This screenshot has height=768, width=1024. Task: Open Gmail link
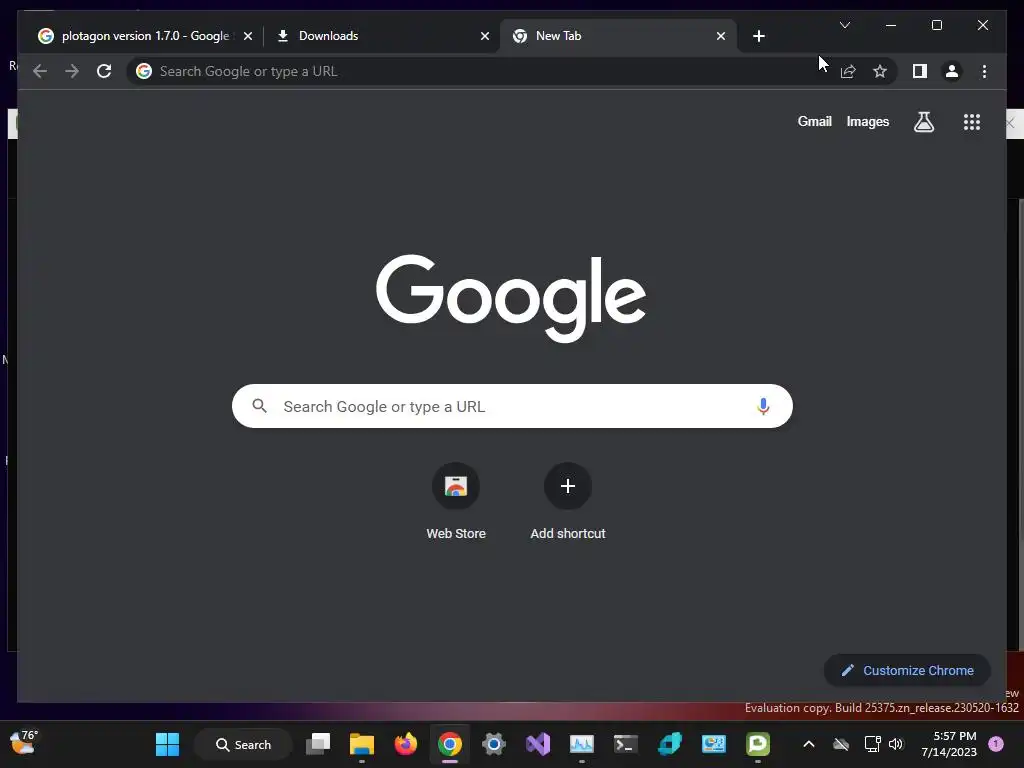click(x=814, y=121)
